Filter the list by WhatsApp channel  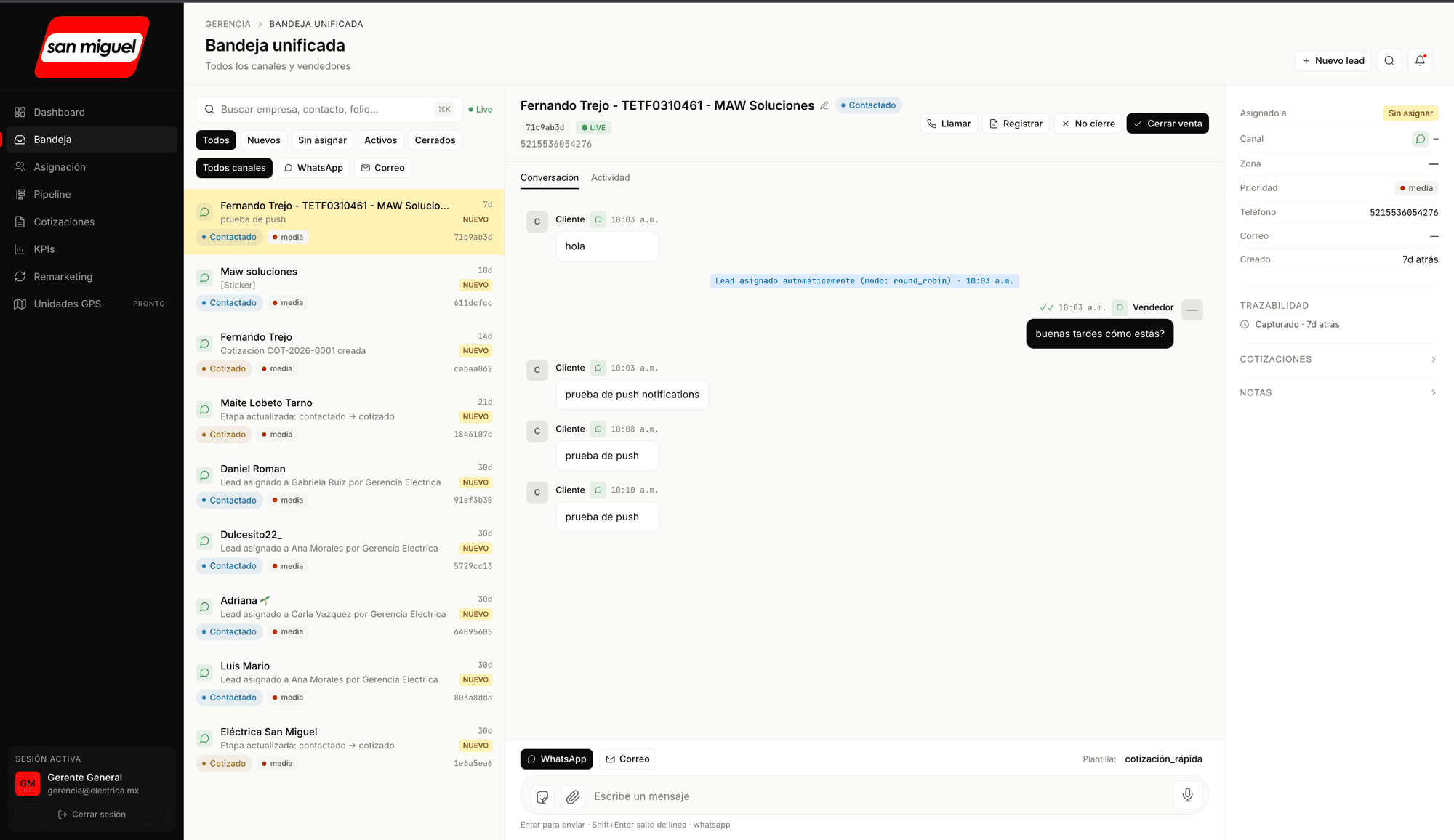[x=313, y=168]
